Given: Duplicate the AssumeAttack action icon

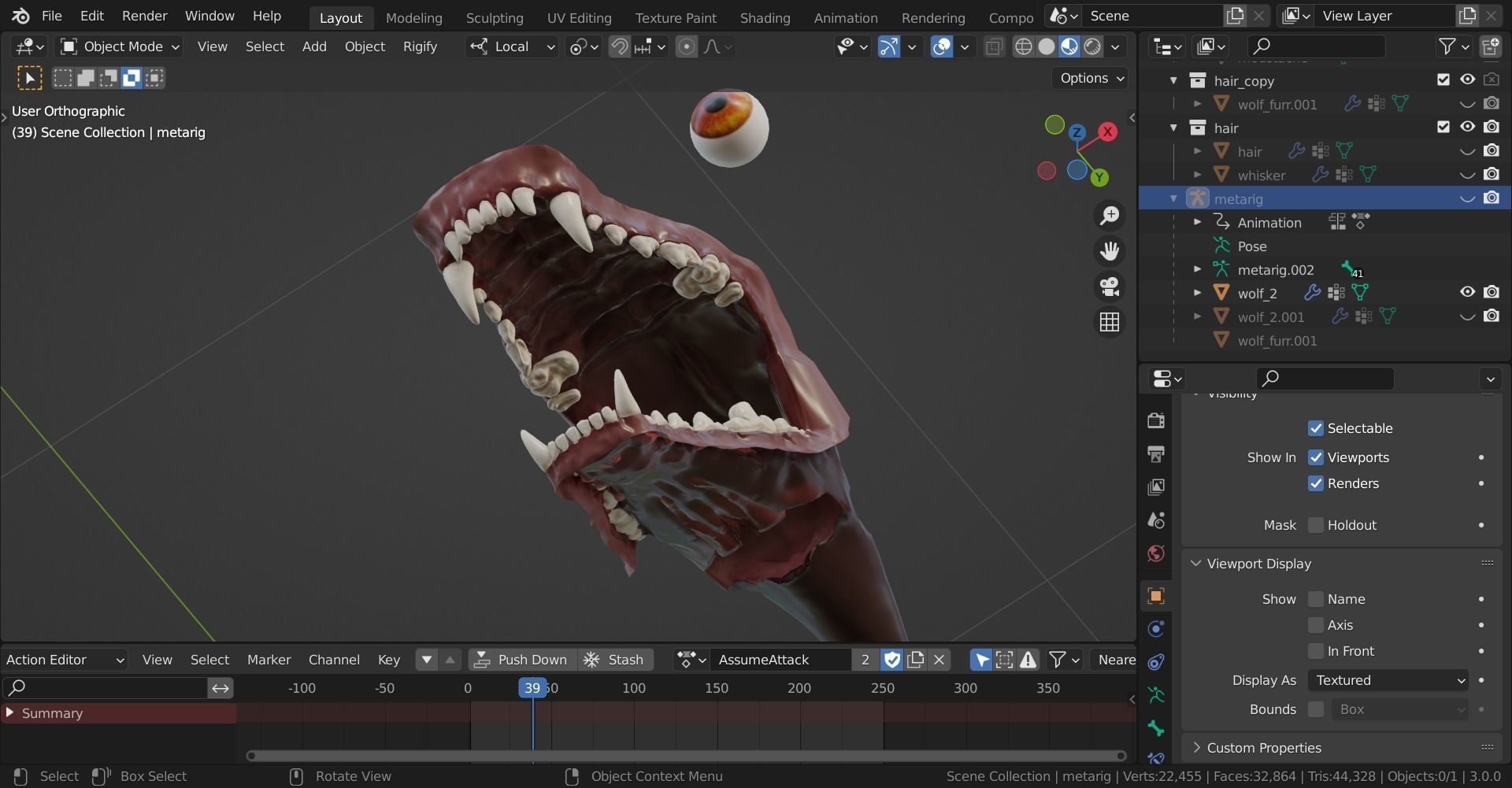Looking at the screenshot, I should pos(916,660).
